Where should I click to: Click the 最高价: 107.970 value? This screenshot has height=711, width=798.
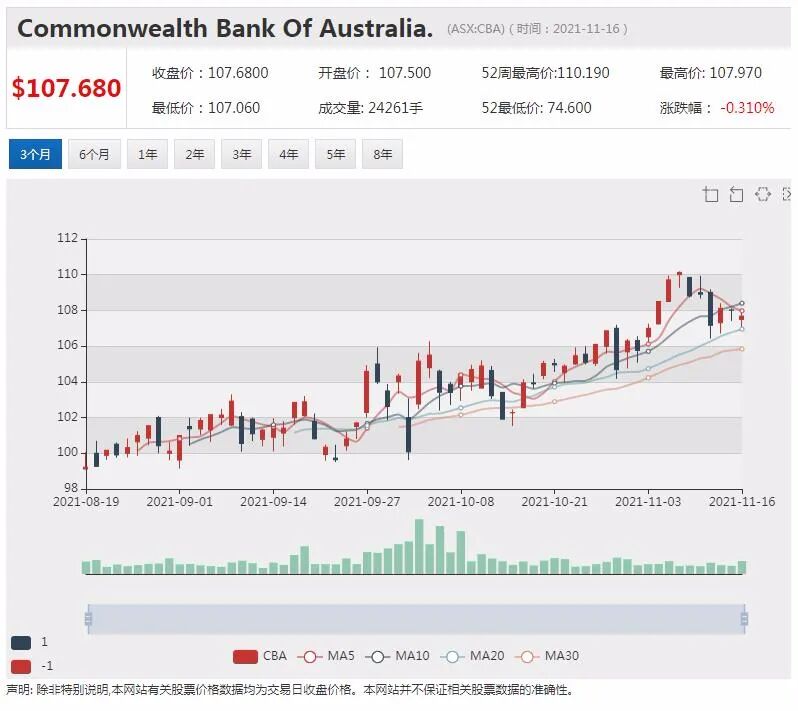point(711,73)
